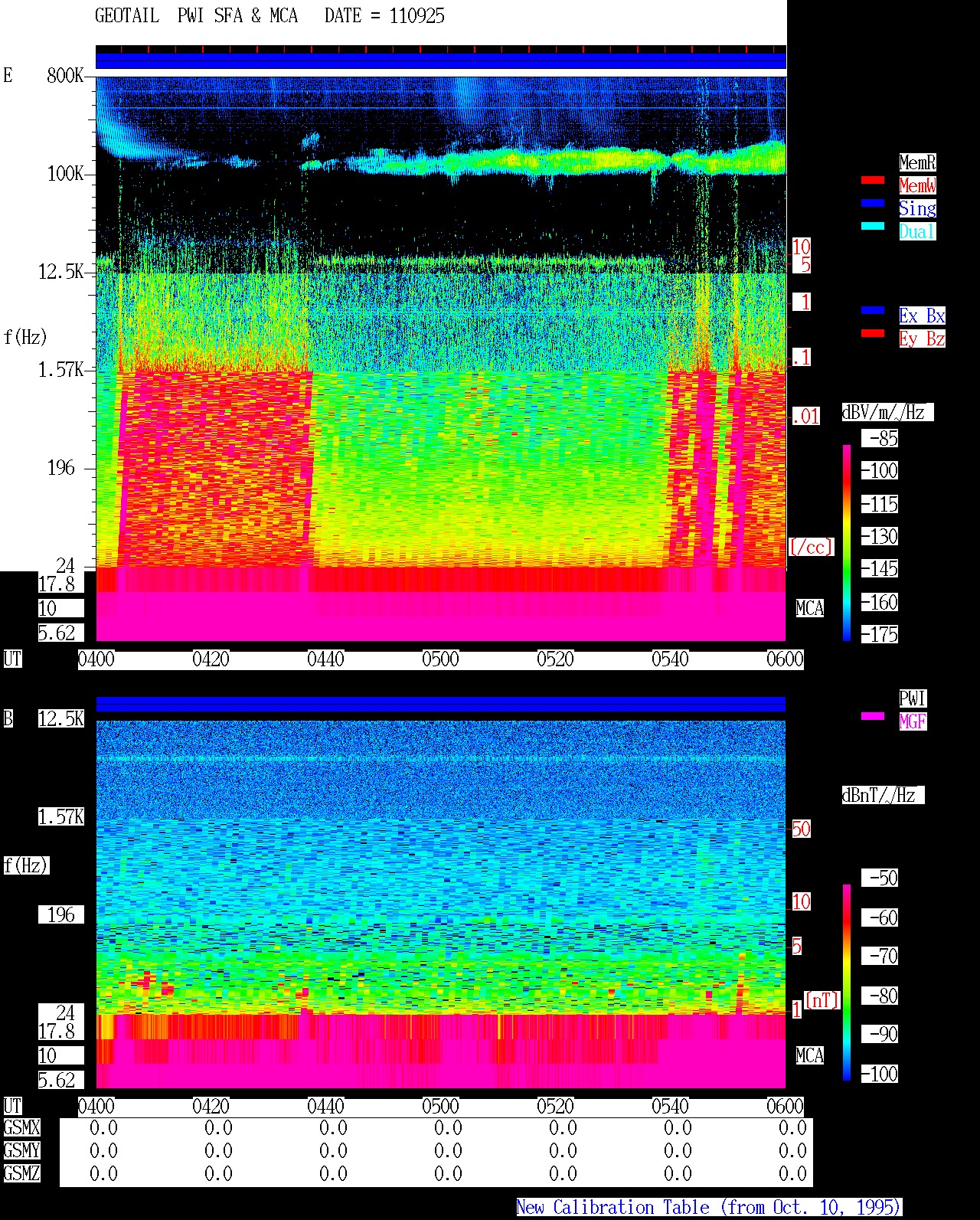Click the blue Sing legend swatch
The height and width of the screenshot is (1220, 980).
tap(873, 203)
